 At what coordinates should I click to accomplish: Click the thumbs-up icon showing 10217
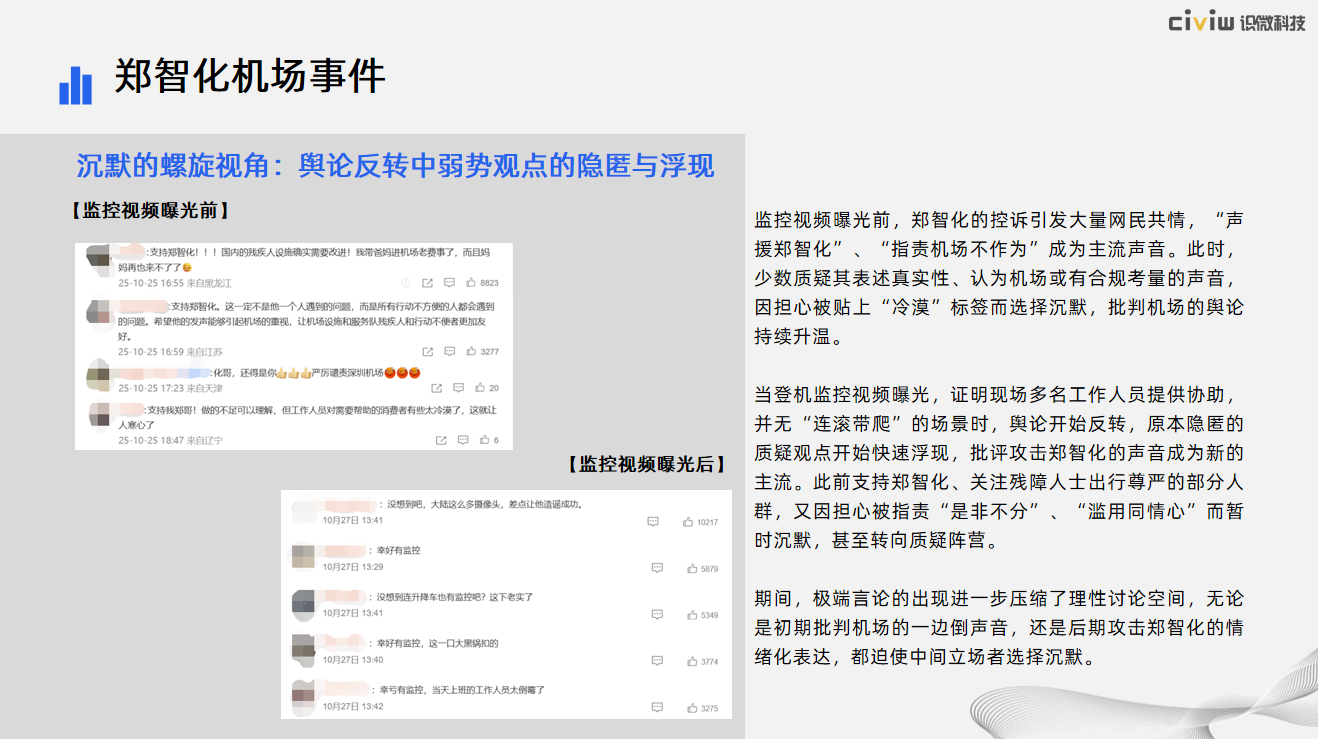[x=688, y=522]
